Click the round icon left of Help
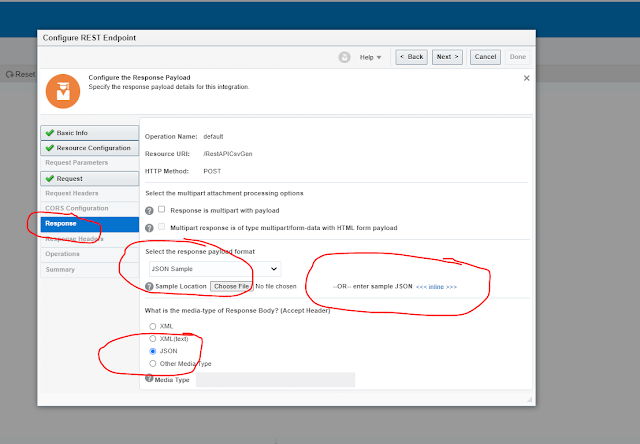The width and height of the screenshot is (640, 444). pyautogui.click(x=344, y=57)
